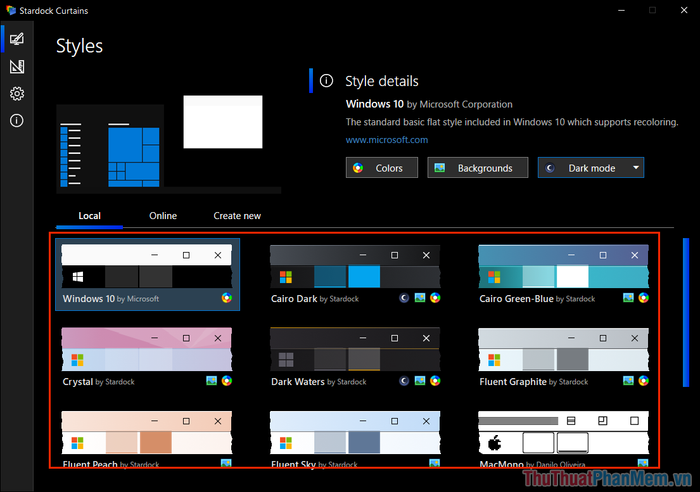Click the style description starting 'The standard basic flat'

[512, 122]
